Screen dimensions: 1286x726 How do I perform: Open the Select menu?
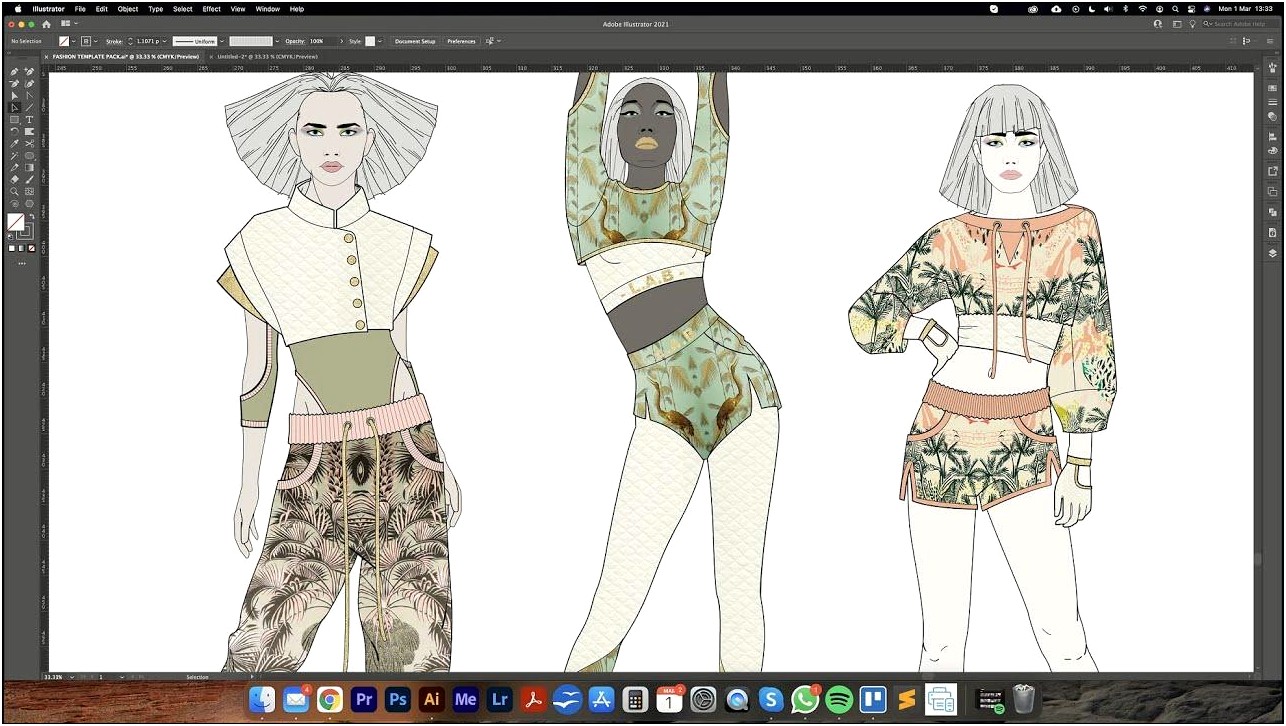(x=183, y=8)
